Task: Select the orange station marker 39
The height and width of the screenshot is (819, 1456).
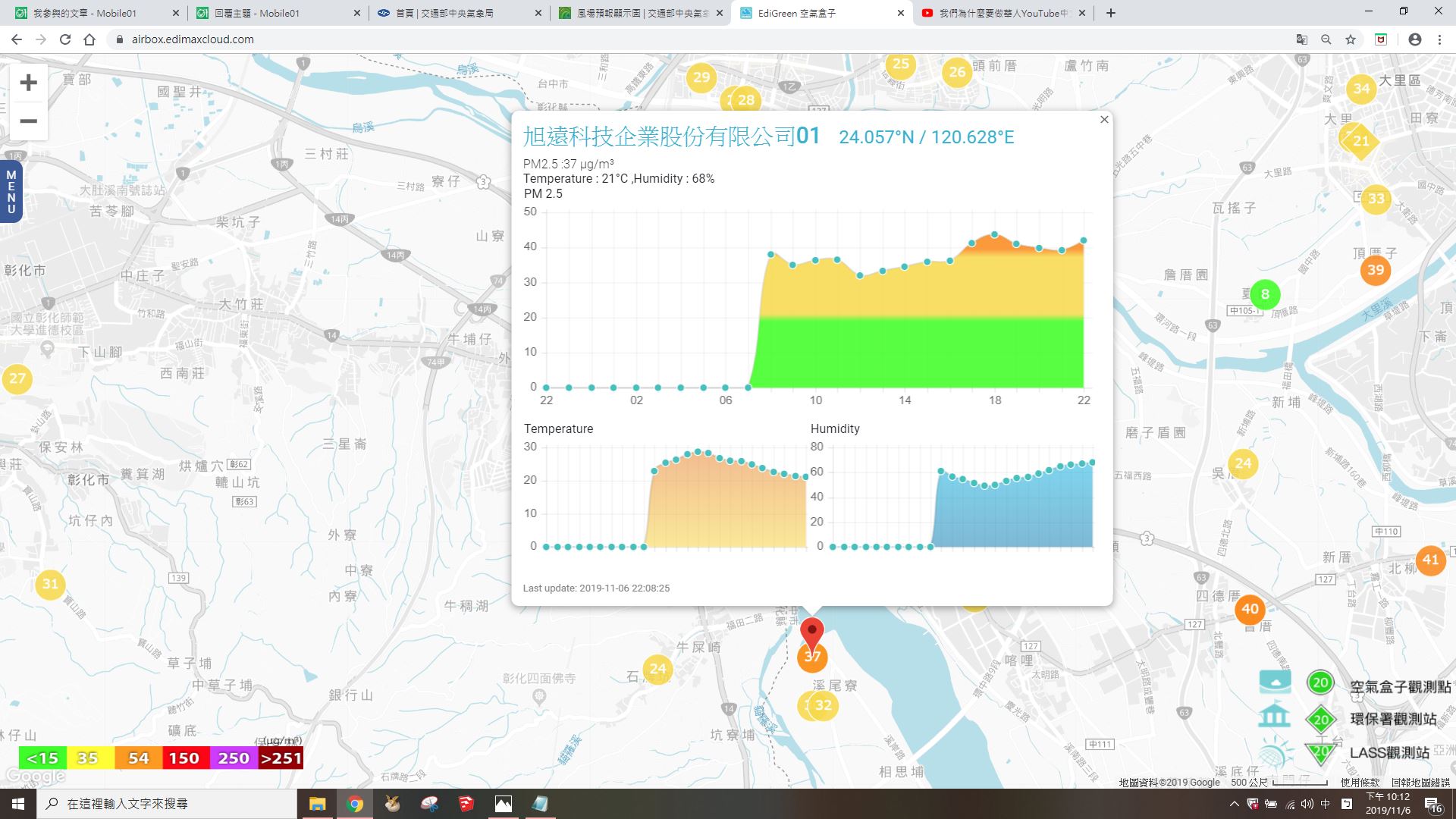Action: (1376, 270)
